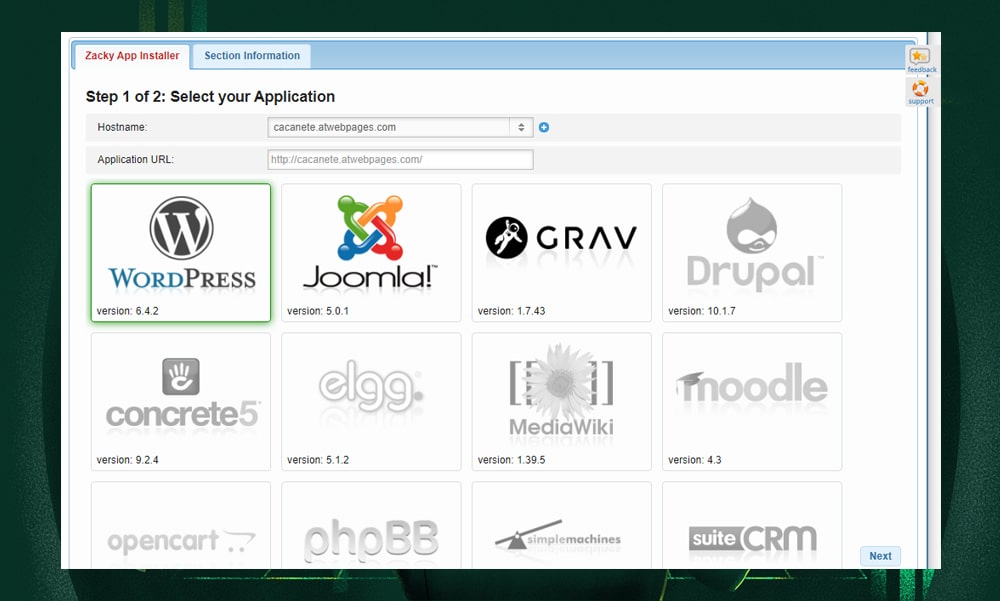The width and height of the screenshot is (1000, 601).
Task: Pick the concrete5 application
Action: (180, 400)
